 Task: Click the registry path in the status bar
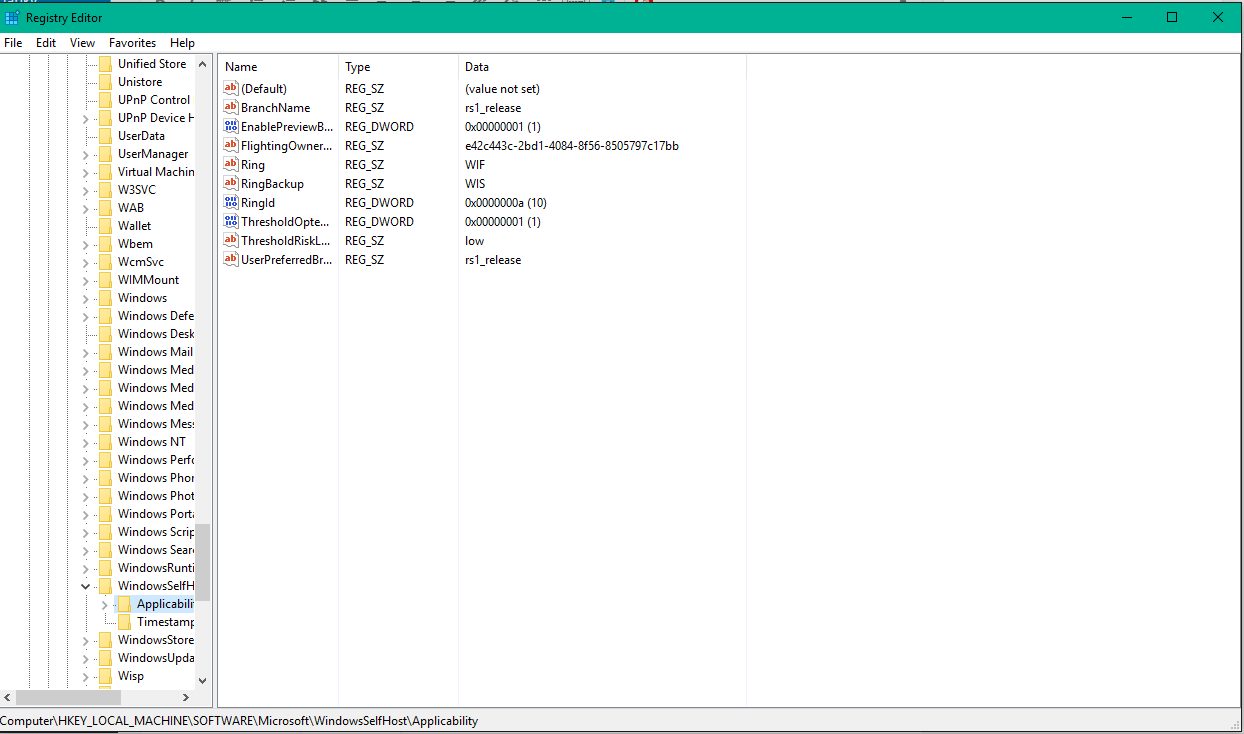click(x=239, y=720)
